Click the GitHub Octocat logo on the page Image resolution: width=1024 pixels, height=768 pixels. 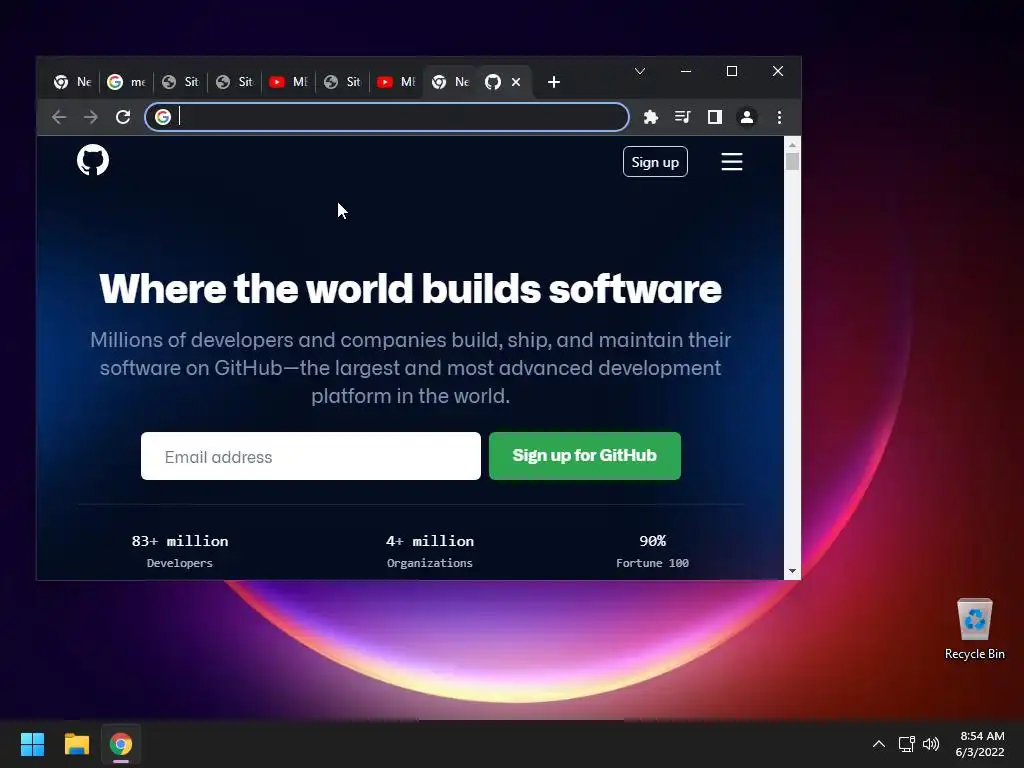coord(93,160)
